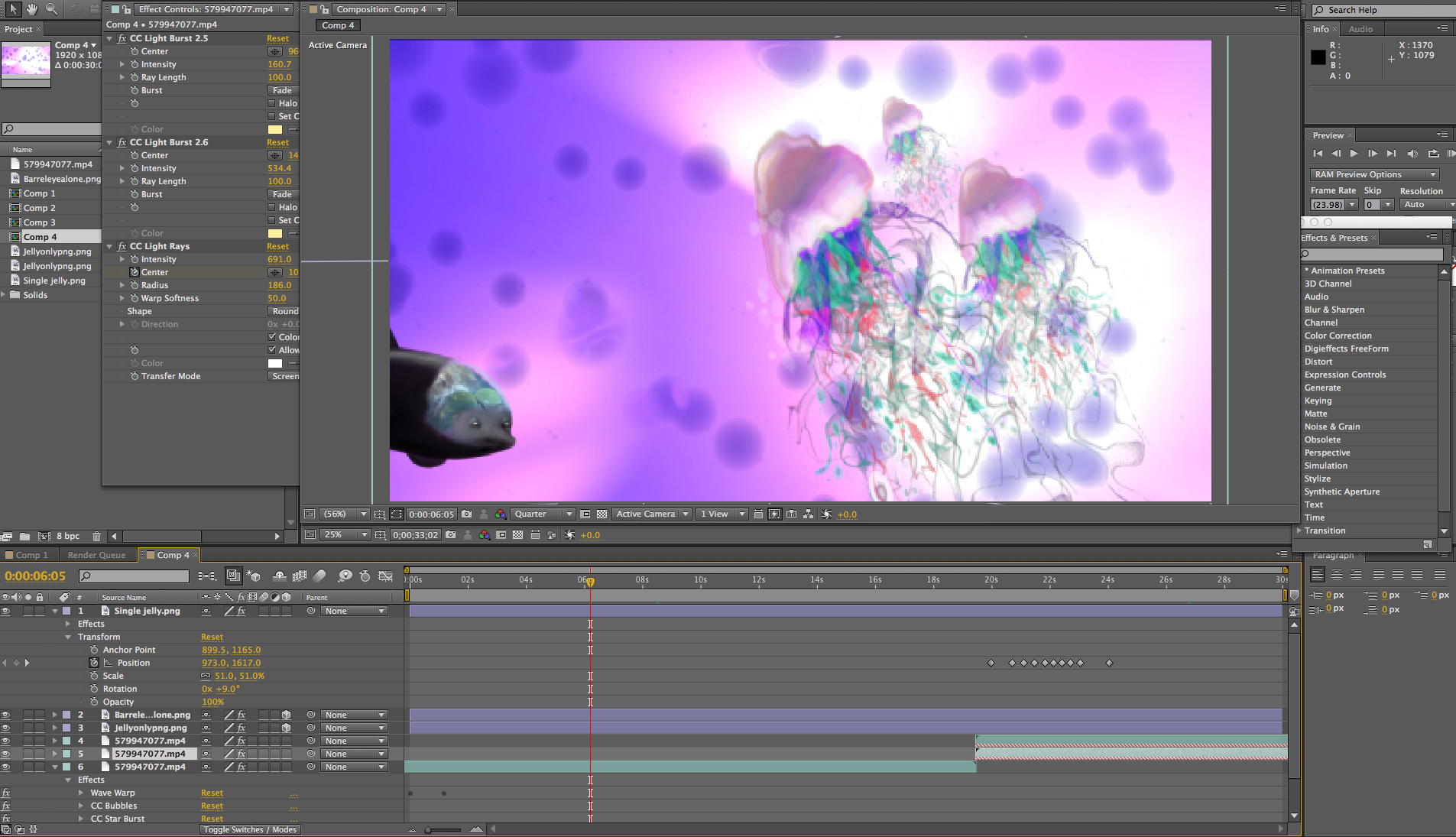Expand the Color Correction effects category

pyautogui.click(x=1338, y=336)
